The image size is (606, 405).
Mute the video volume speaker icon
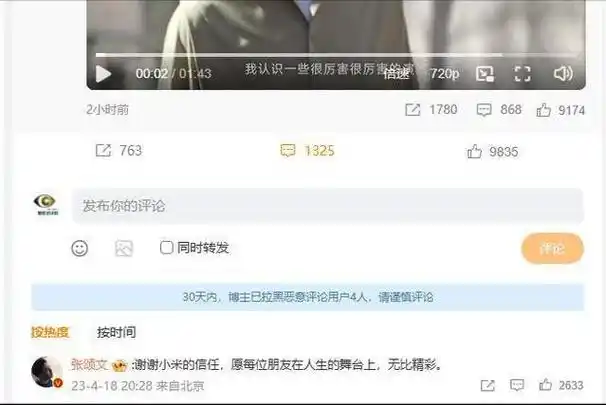[563, 73]
